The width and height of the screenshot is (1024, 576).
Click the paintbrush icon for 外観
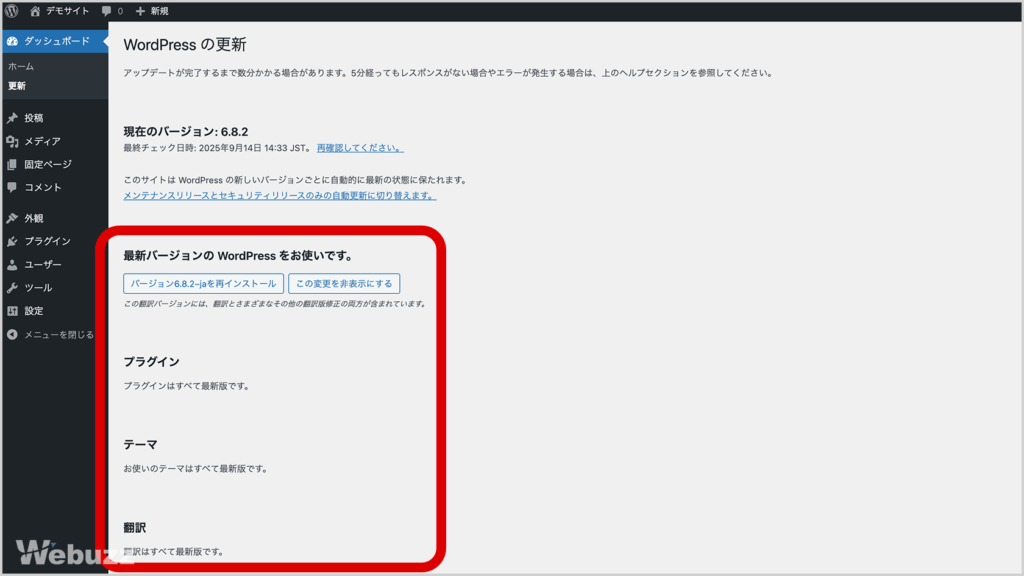(x=12, y=218)
